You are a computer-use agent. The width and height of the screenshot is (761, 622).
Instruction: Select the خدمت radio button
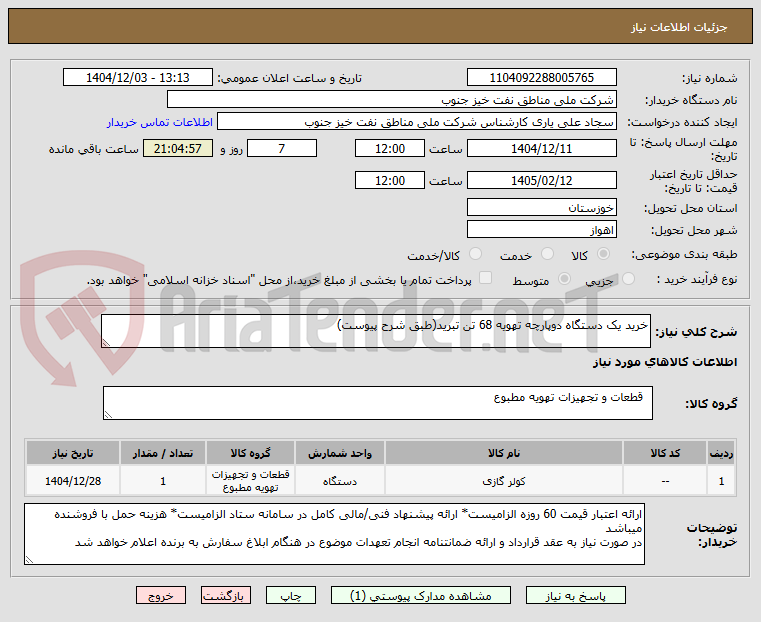pyautogui.click(x=547, y=254)
